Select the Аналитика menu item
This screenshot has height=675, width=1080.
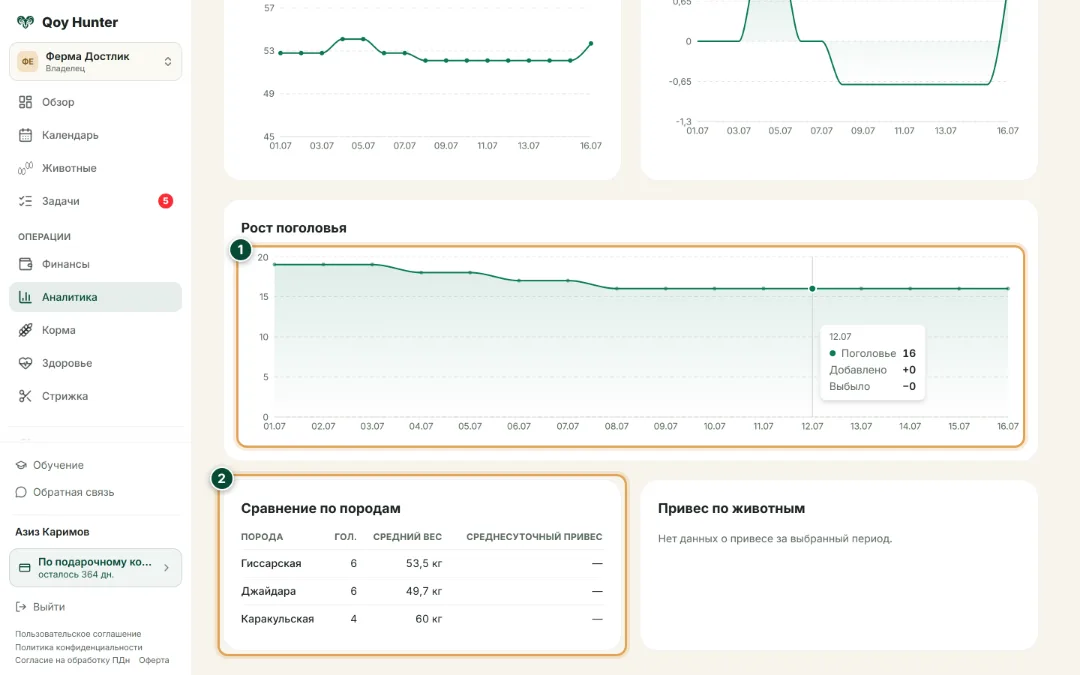pos(96,297)
